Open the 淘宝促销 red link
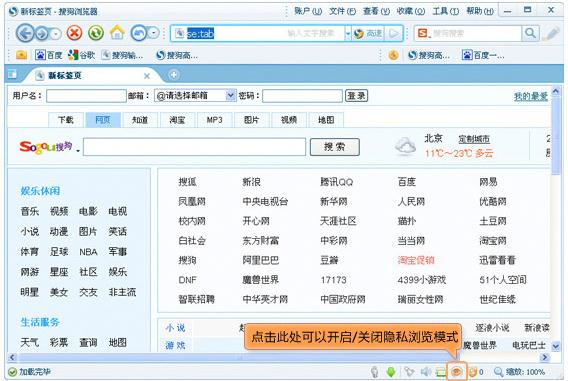Screen dimensions: 568x381 pyautogui.click(x=415, y=260)
